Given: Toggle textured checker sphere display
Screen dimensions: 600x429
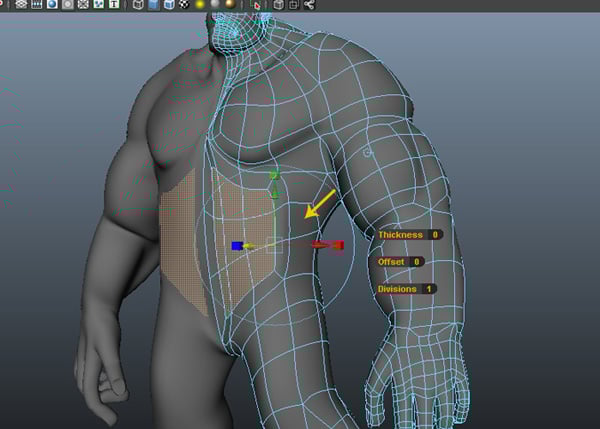Looking at the screenshot, I should (x=184, y=5).
